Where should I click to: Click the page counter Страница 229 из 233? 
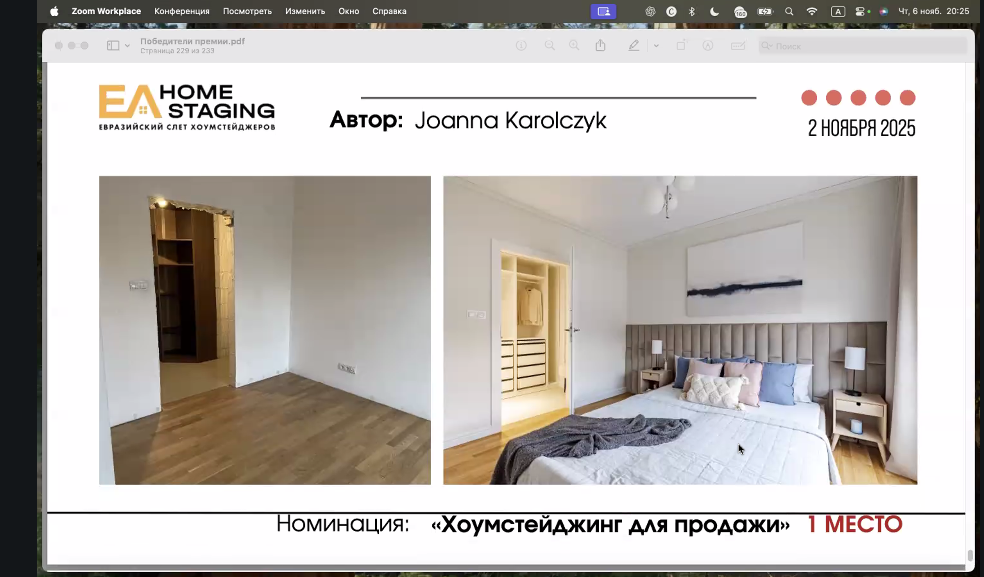tap(178, 51)
